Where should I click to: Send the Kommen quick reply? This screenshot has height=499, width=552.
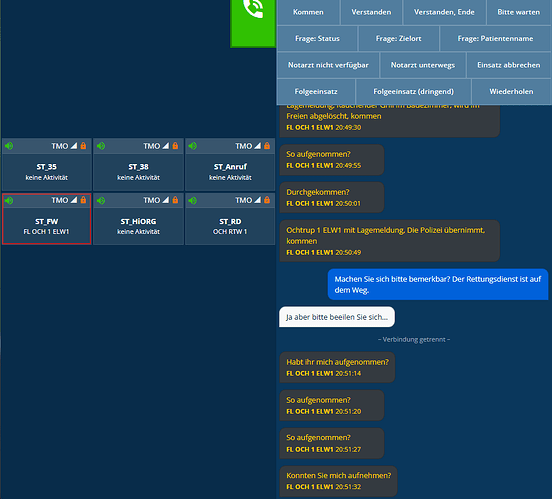pyautogui.click(x=308, y=12)
